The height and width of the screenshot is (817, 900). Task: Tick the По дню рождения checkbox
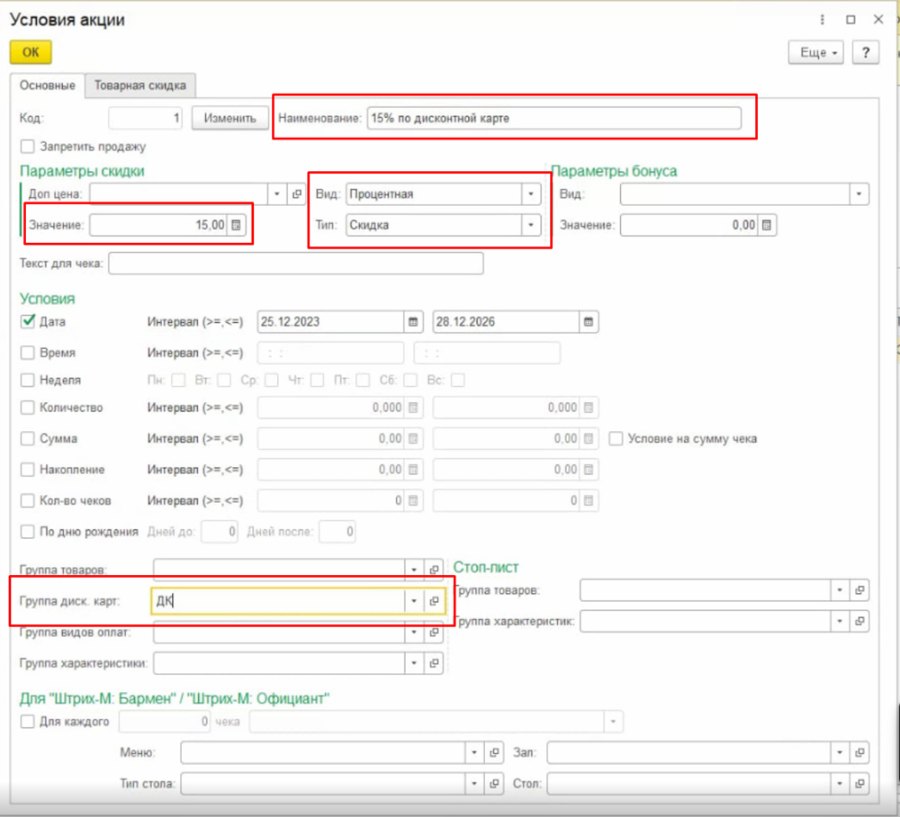[x=27, y=532]
